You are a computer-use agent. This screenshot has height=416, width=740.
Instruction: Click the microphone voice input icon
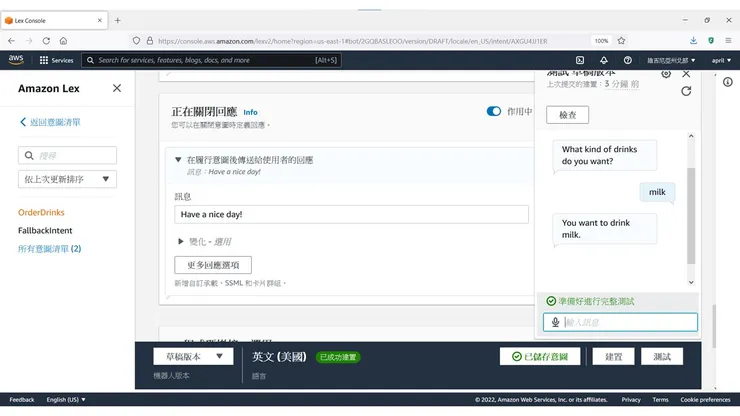coord(555,322)
